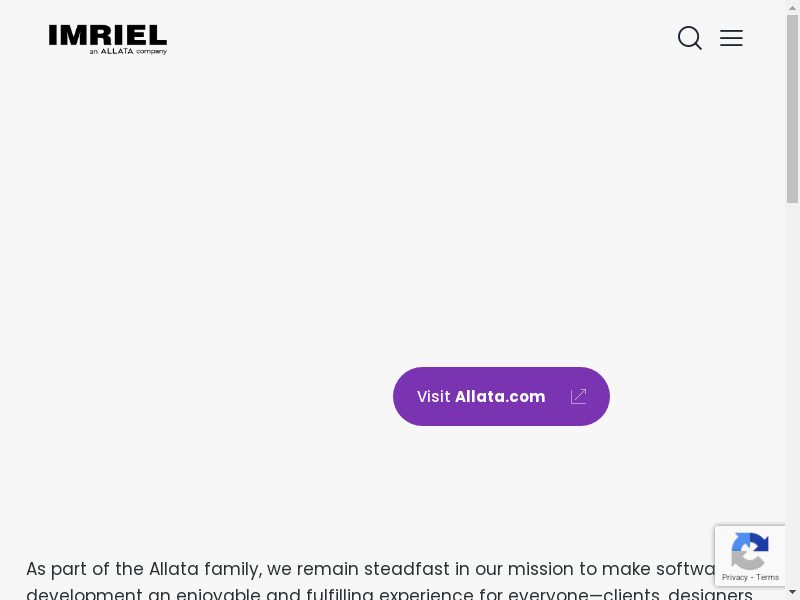Open the hamburger navigation menu
The width and height of the screenshot is (800, 600).
click(x=731, y=38)
